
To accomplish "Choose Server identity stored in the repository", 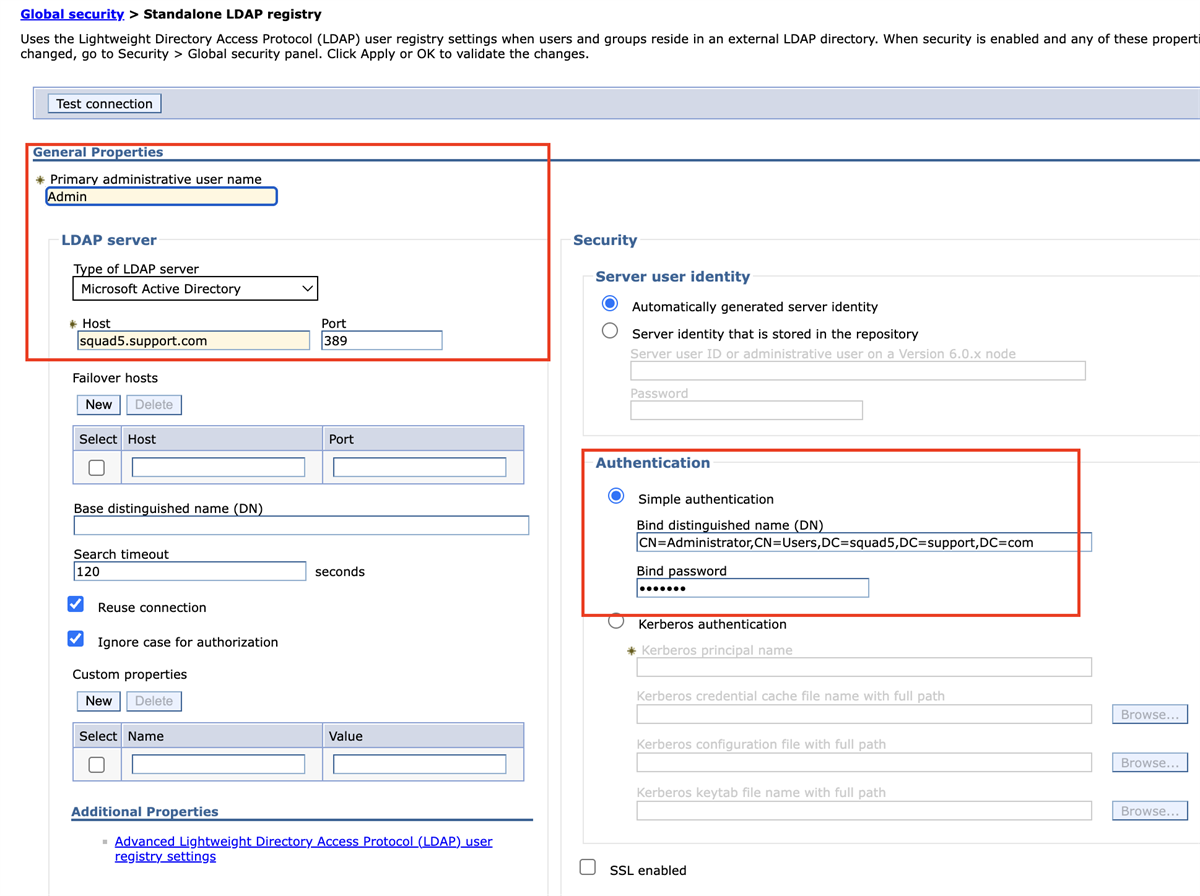I will (610, 330).
